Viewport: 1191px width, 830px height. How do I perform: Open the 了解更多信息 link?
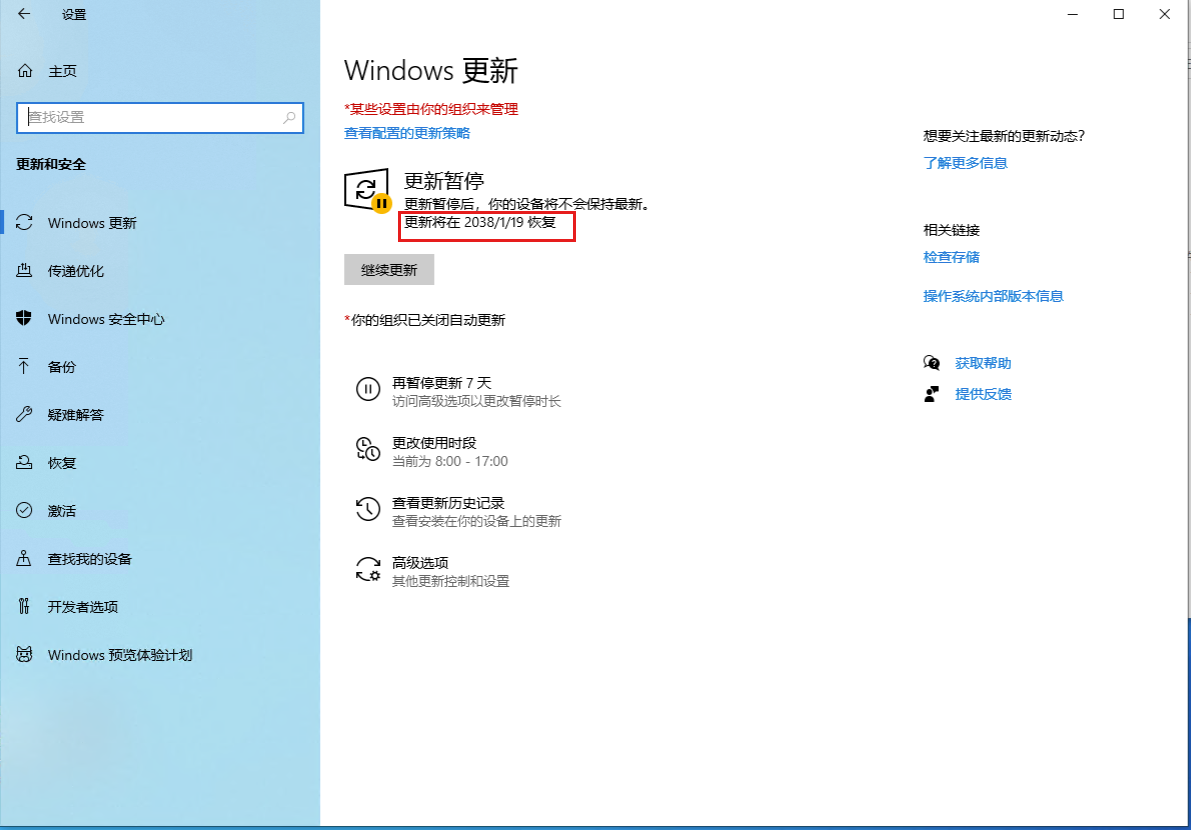[x=965, y=163]
